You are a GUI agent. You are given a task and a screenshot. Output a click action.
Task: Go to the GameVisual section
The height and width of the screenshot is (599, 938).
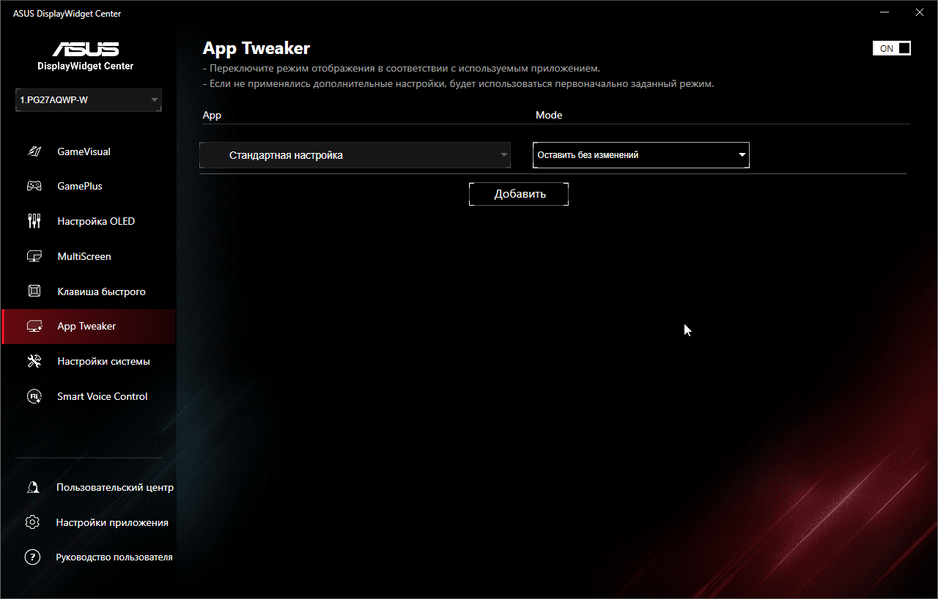pos(84,151)
